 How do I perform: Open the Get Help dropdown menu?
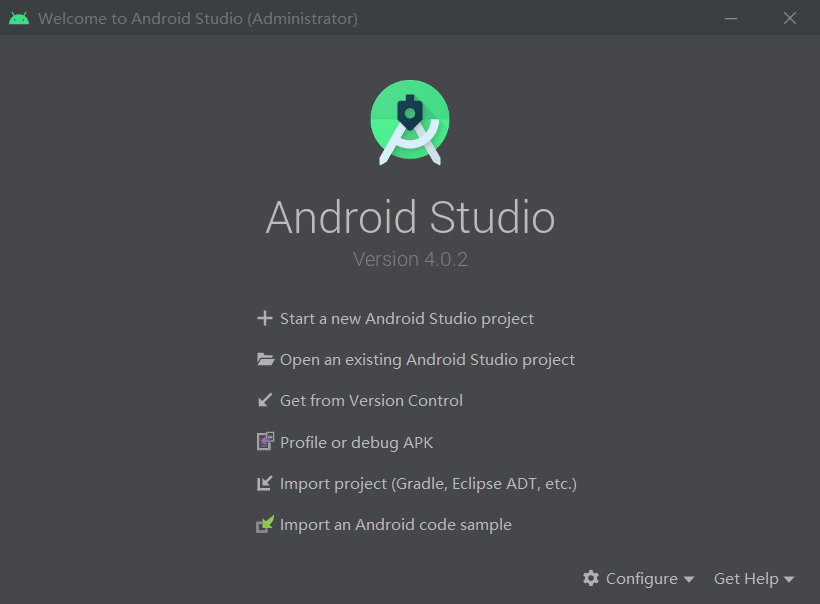tap(747, 578)
